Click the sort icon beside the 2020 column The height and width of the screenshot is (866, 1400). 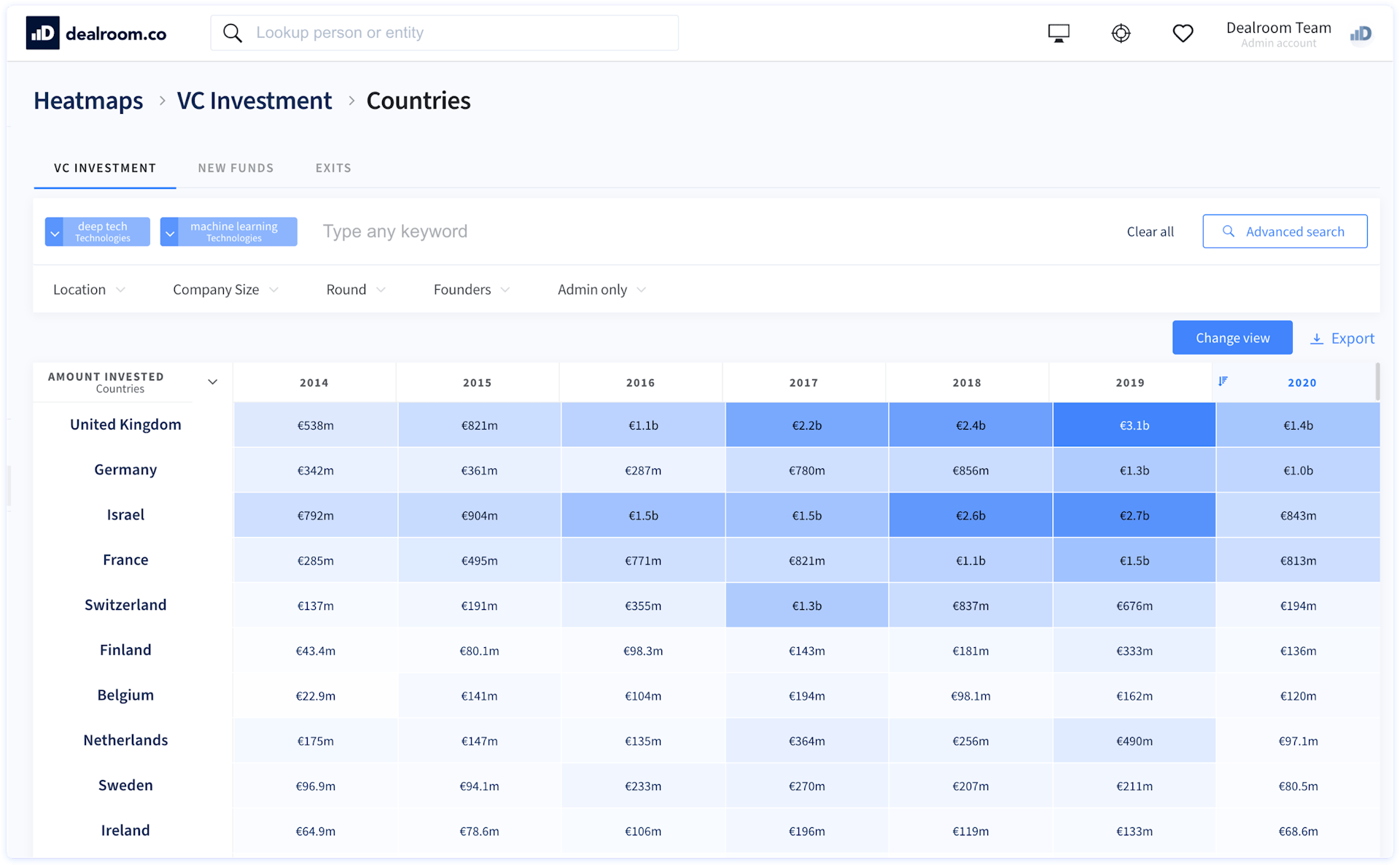1224,381
